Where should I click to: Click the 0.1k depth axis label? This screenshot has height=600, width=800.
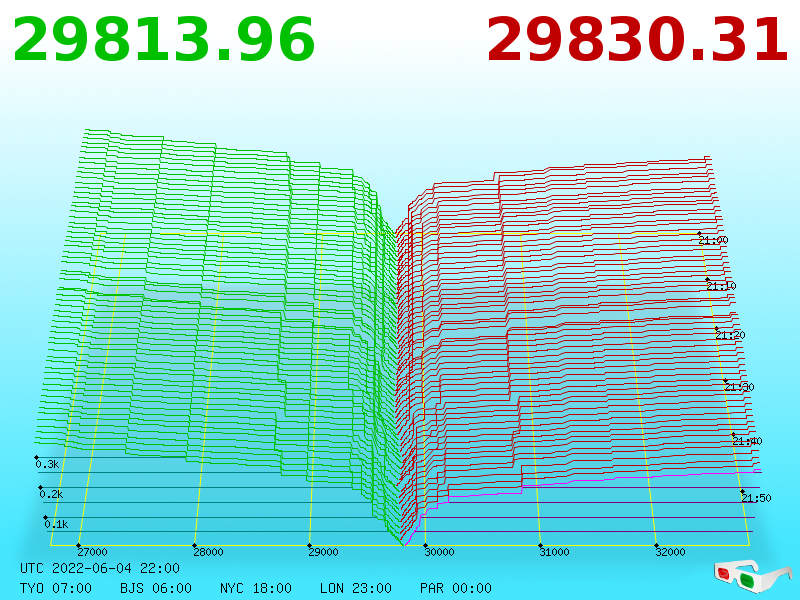tap(56, 524)
